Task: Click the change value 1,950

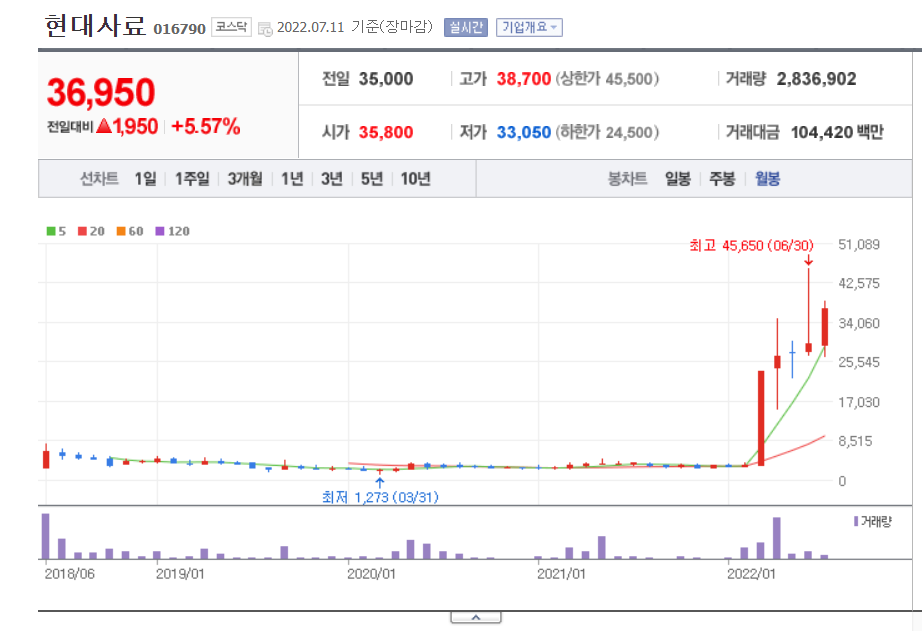Action: (x=135, y=126)
